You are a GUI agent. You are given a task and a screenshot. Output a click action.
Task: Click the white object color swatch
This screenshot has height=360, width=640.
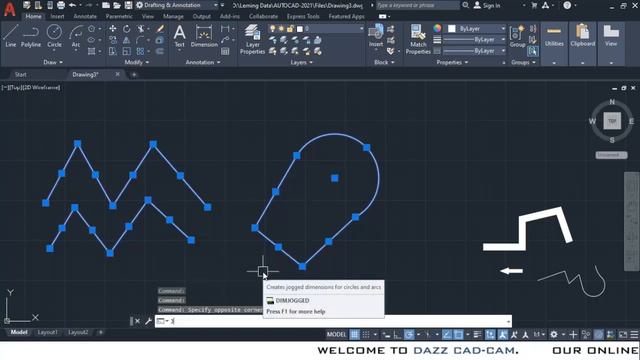[x=452, y=29]
